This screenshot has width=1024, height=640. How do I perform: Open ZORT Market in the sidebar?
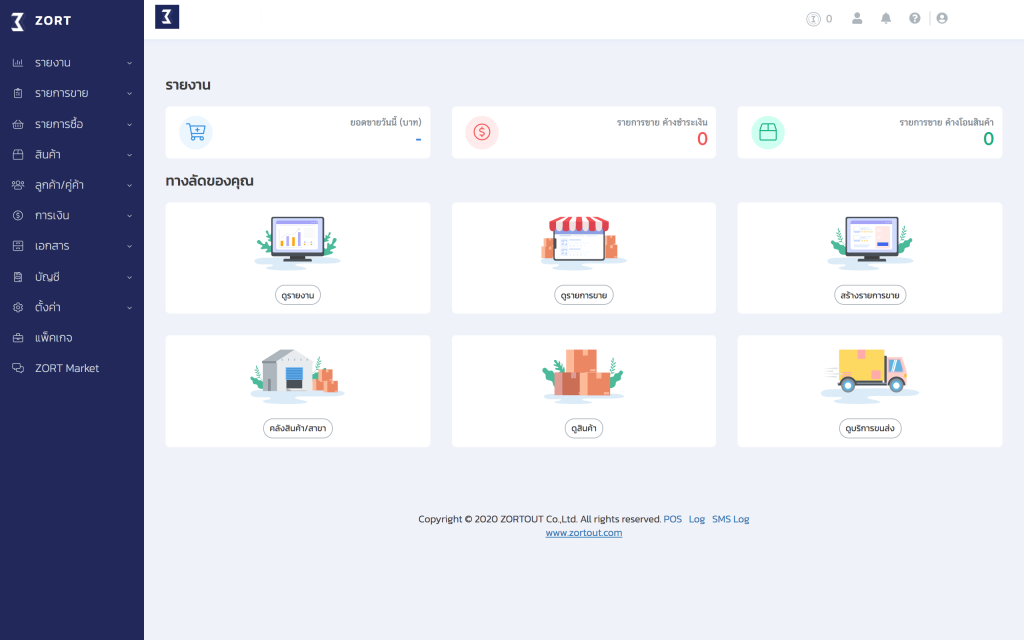pyautogui.click(x=66, y=368)
